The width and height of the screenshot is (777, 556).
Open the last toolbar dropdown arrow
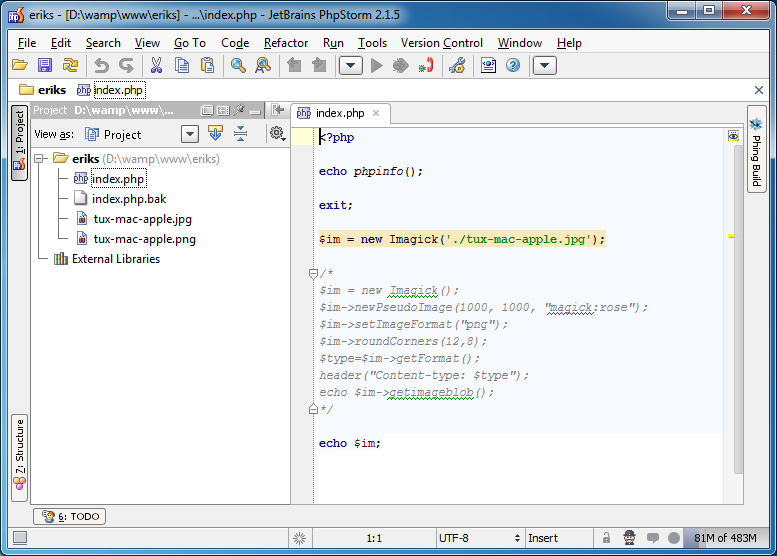pyautogui.click(x=545, y=65)
